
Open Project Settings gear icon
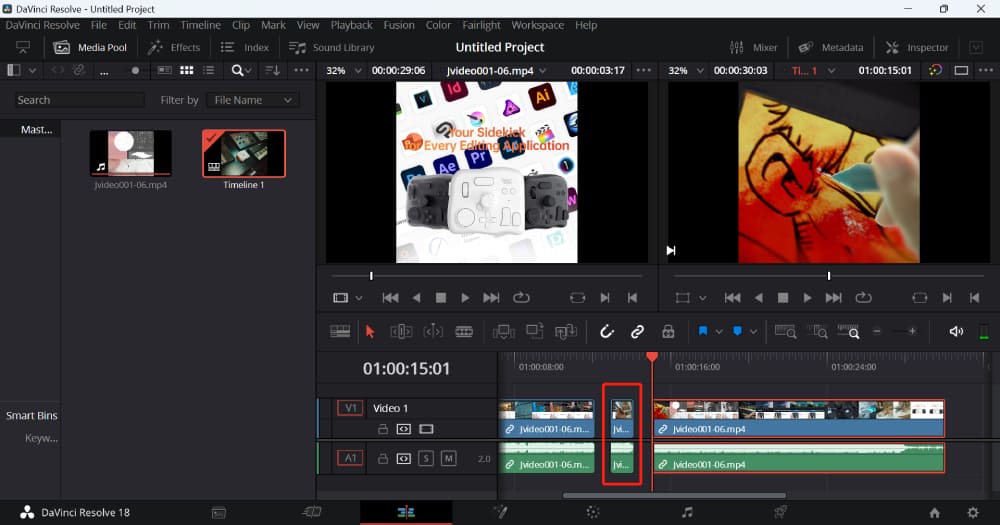[973, 512]
